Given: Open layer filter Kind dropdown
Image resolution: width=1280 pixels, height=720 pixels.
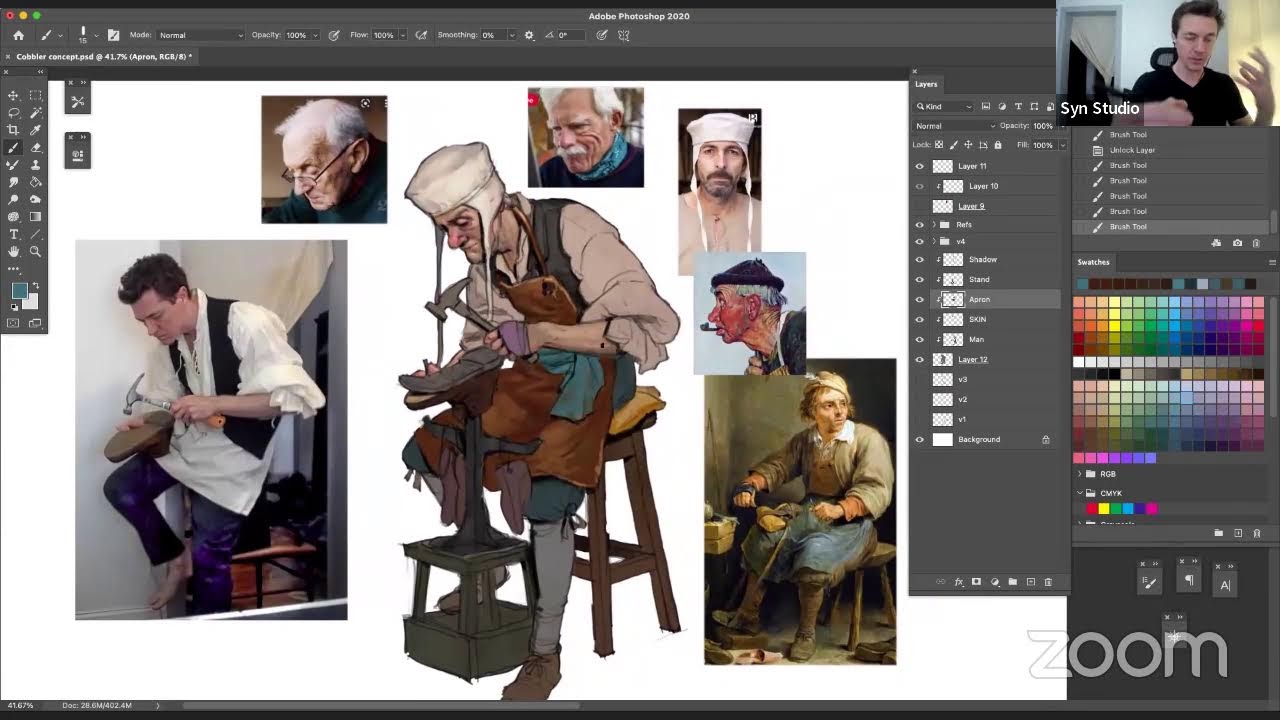Looking at the screenshot, I should pos(943,106).
